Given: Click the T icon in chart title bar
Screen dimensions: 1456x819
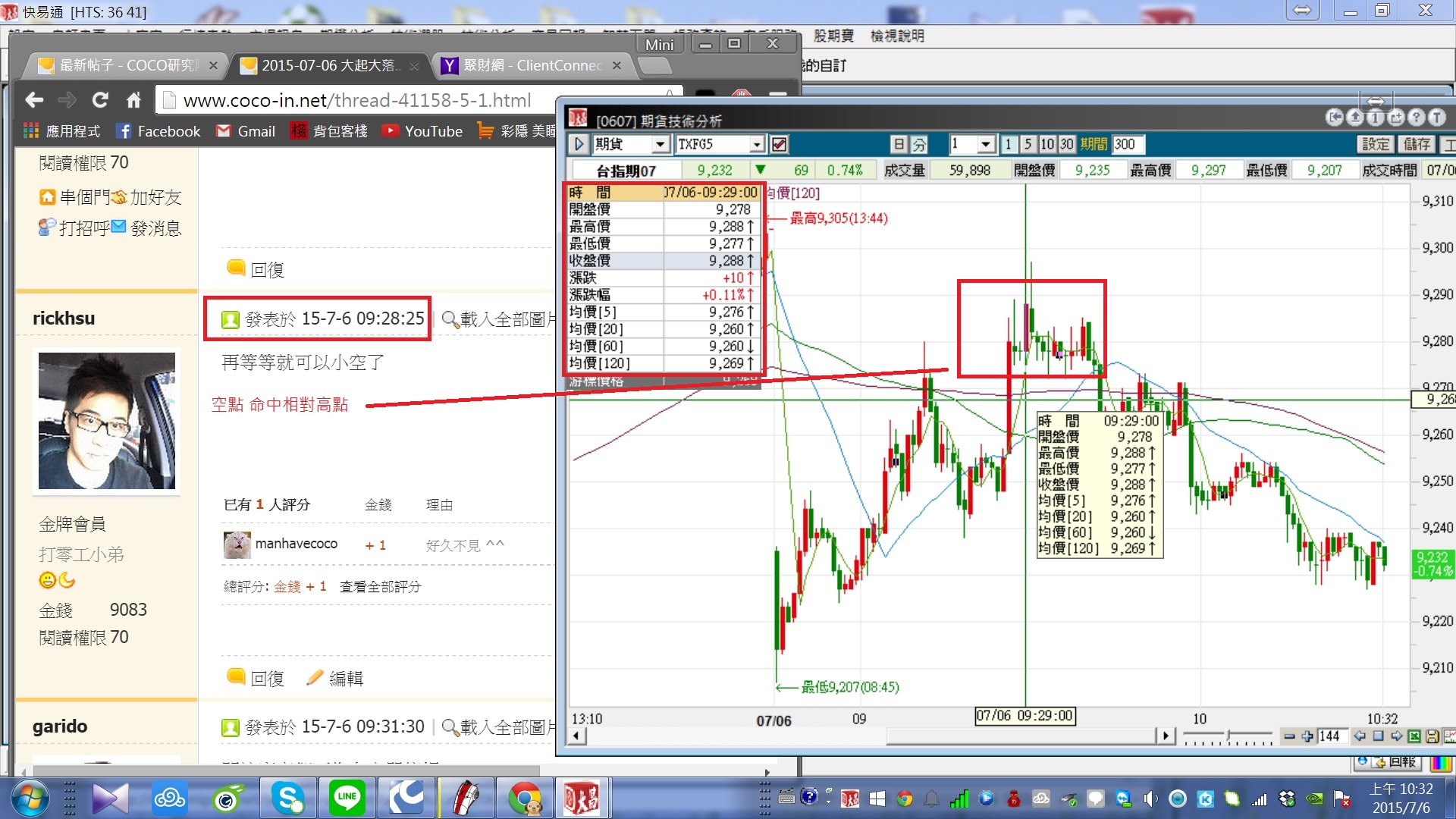Looking at the screenshot, I should click(x=1436, y=118).
